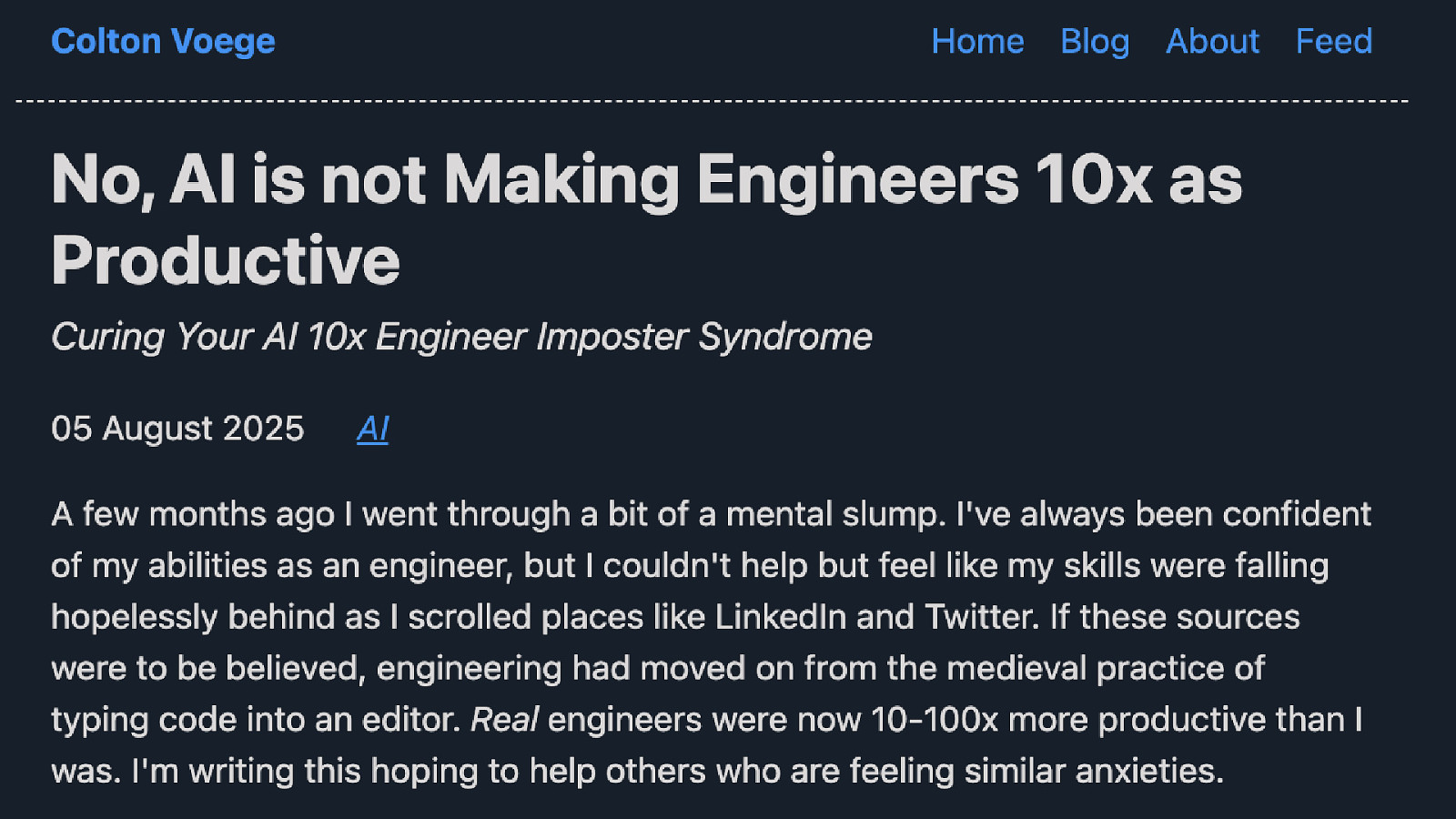1456x819 pixels.
Task: Click the text 10-100x in the paragraph
Action: coord(934,720)
